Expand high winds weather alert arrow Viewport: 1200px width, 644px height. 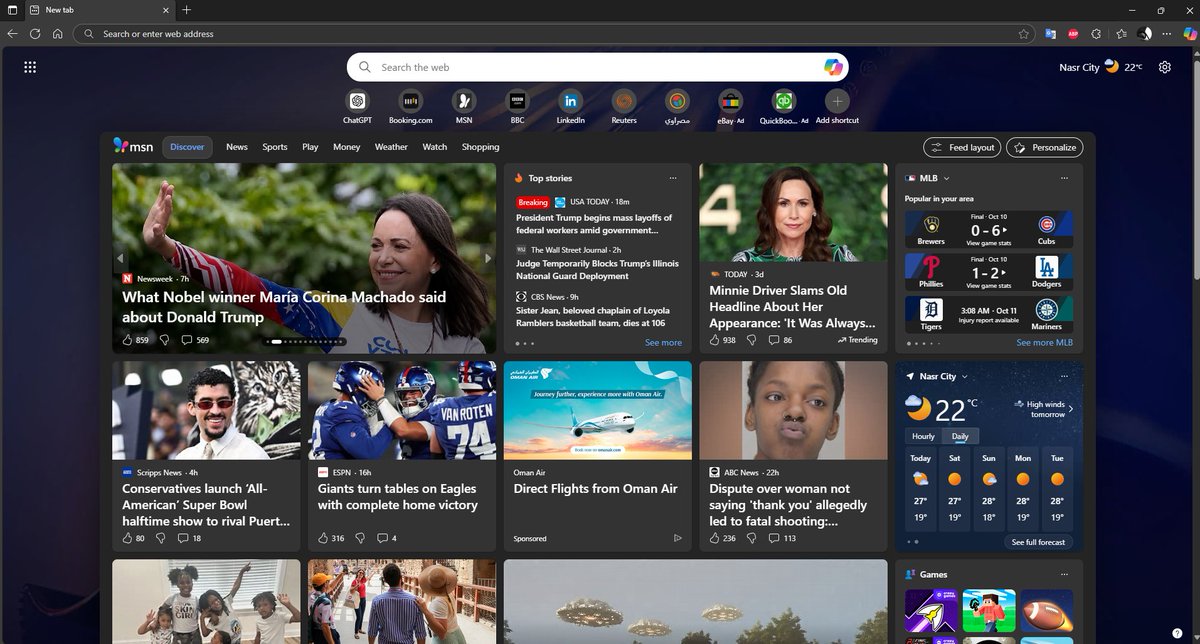pyautogui.click(x=1071, y=409)
